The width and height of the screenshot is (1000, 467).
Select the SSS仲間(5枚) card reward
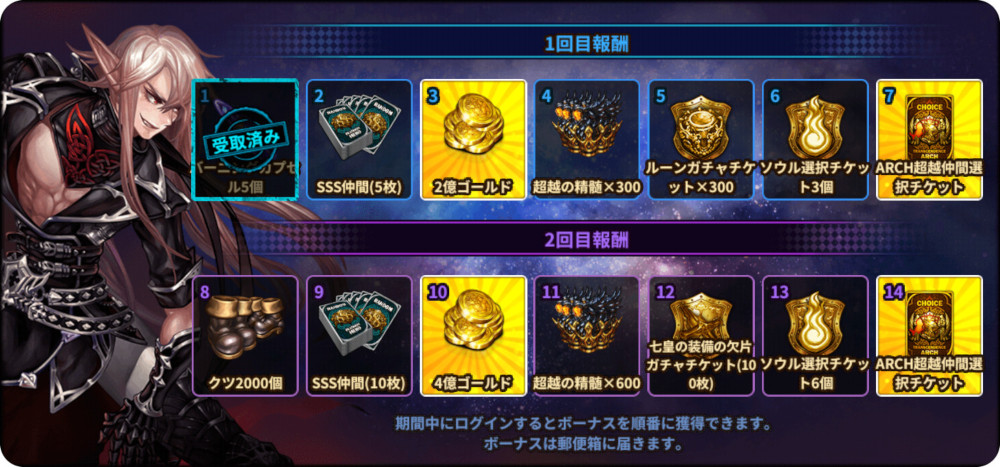click(x=359, y=140)
